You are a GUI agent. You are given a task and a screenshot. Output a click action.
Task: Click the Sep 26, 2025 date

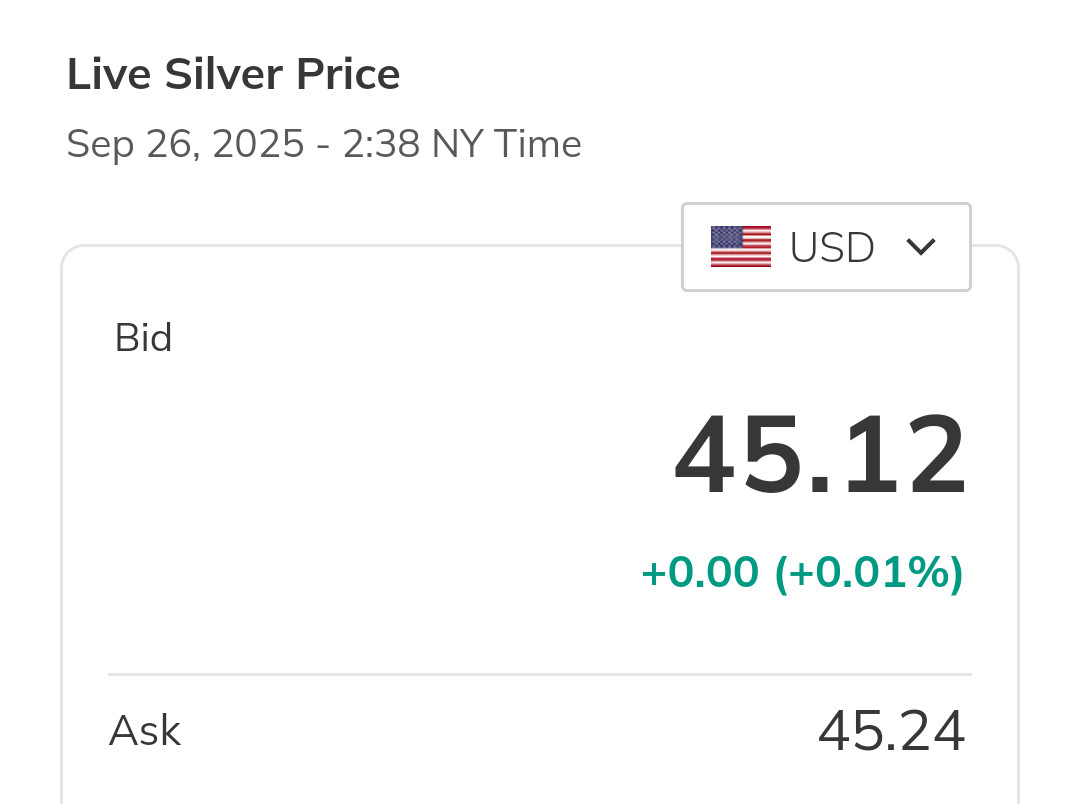(x=185, y=144)
